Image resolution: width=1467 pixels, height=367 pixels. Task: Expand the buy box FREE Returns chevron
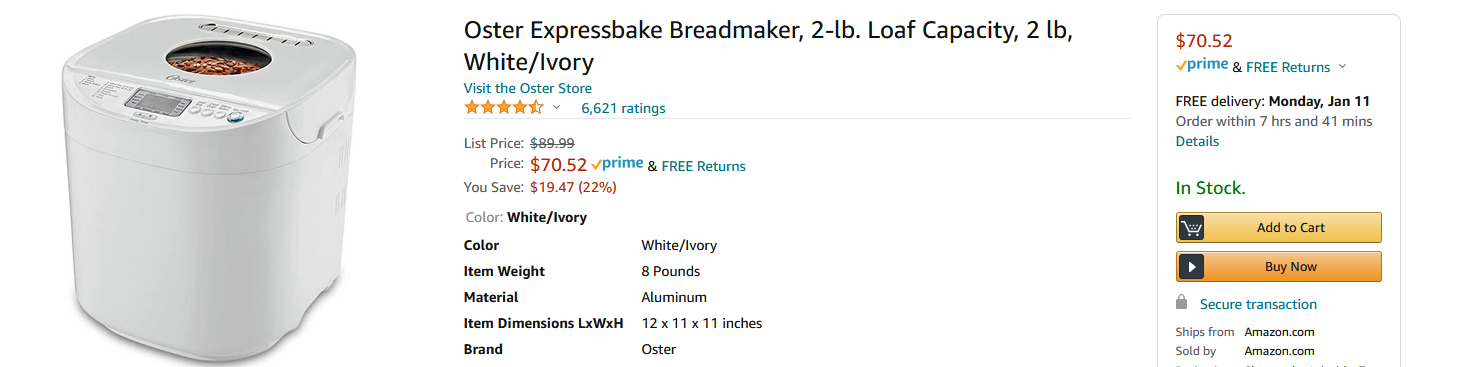click(x=1342, y=67)
